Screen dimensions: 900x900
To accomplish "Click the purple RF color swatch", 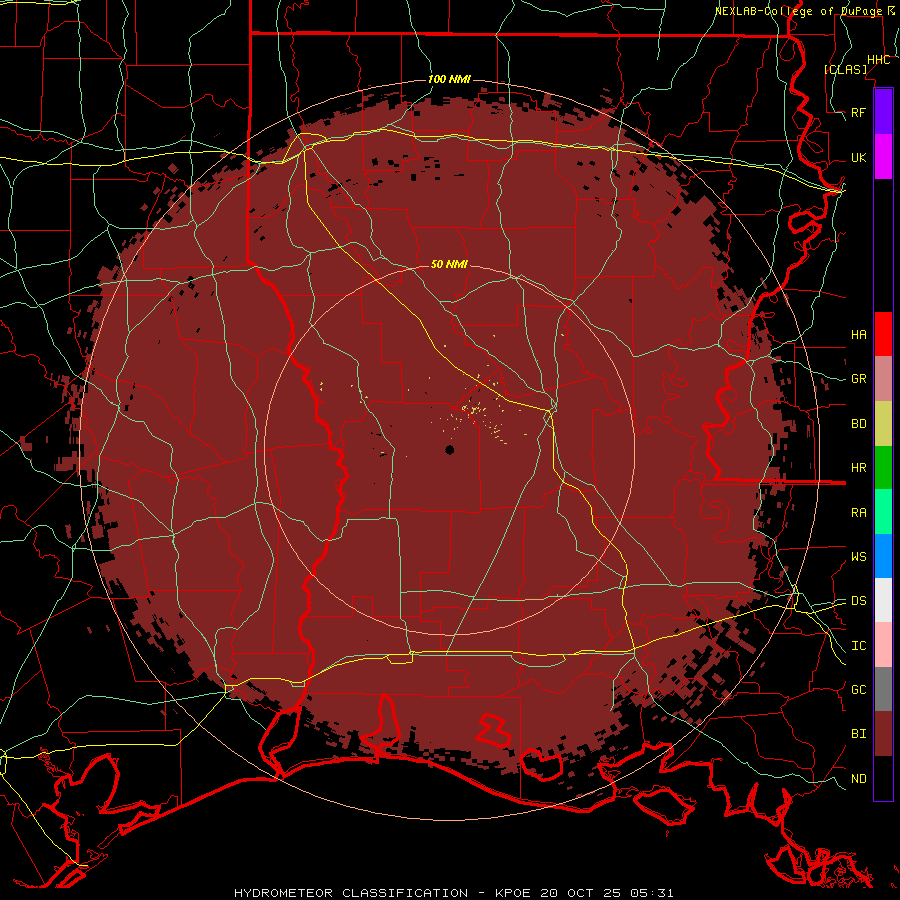I will click(x=883, y=112).
